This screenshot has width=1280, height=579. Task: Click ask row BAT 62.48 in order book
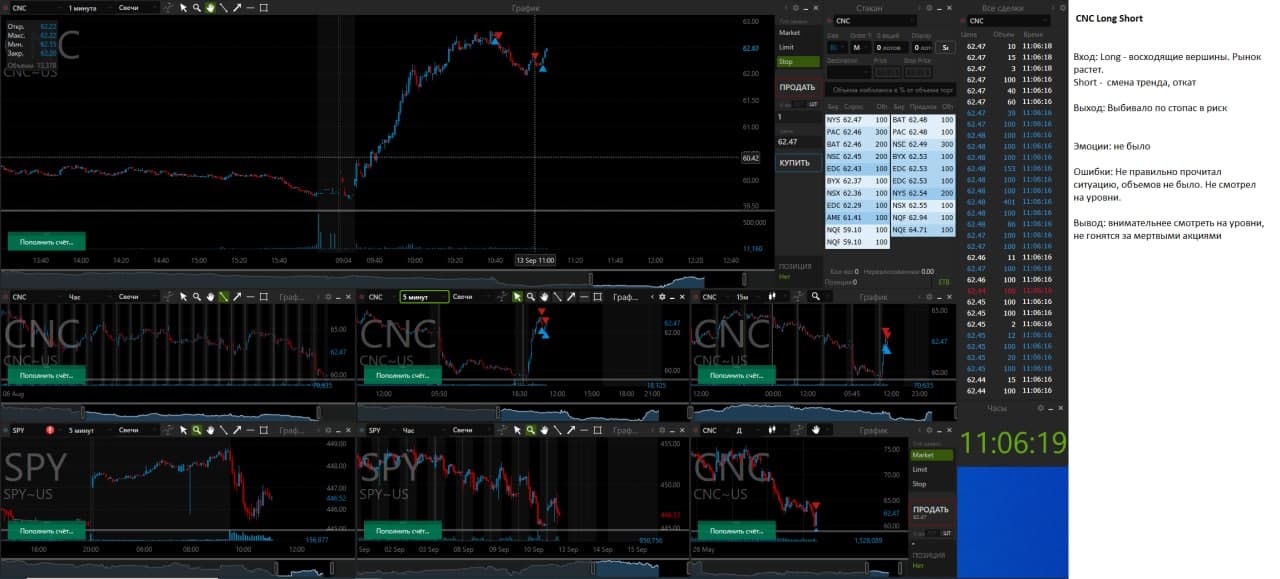(x=923, y=119)
